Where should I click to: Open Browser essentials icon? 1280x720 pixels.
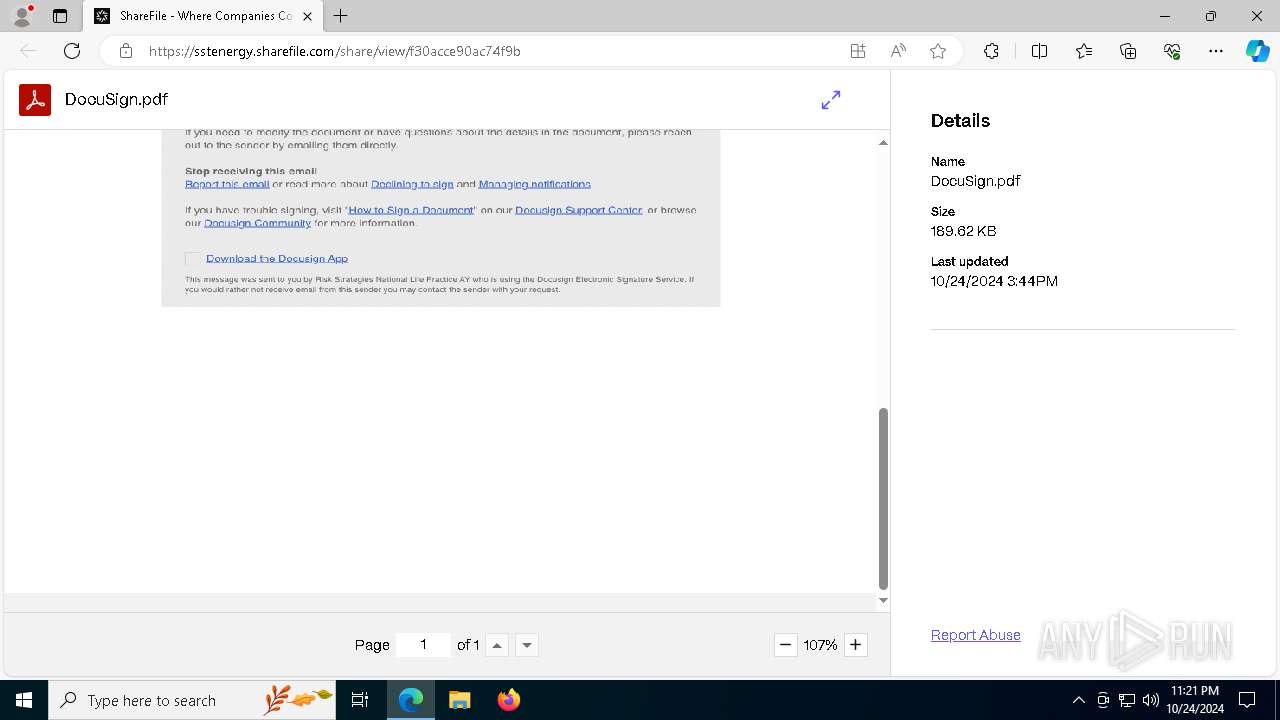1172,51
